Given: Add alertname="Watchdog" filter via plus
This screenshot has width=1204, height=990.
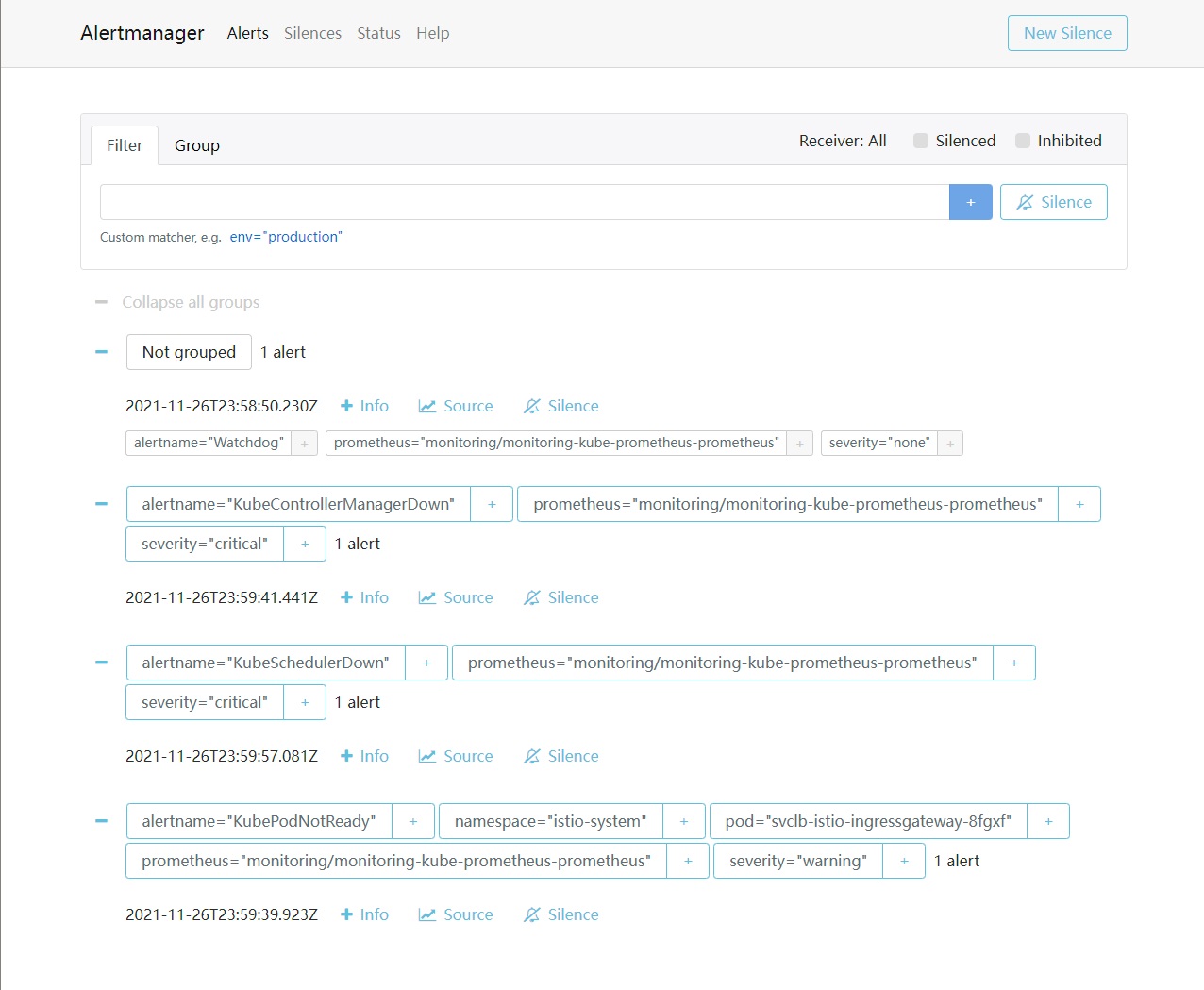Looking at the screenshot, I should pos(305,443).
